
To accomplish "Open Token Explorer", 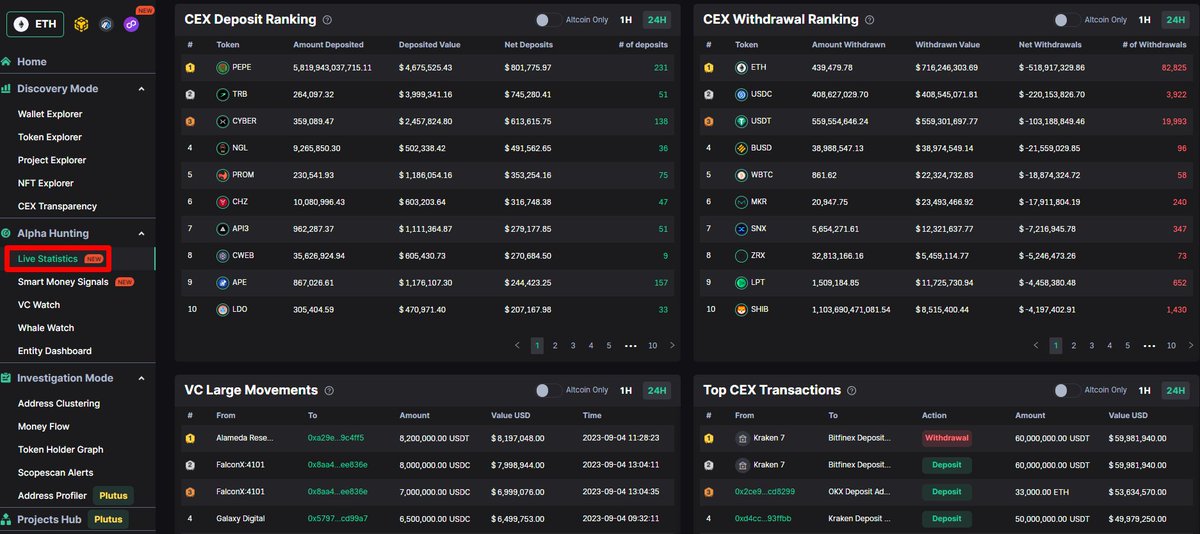I will pos(50,137).
